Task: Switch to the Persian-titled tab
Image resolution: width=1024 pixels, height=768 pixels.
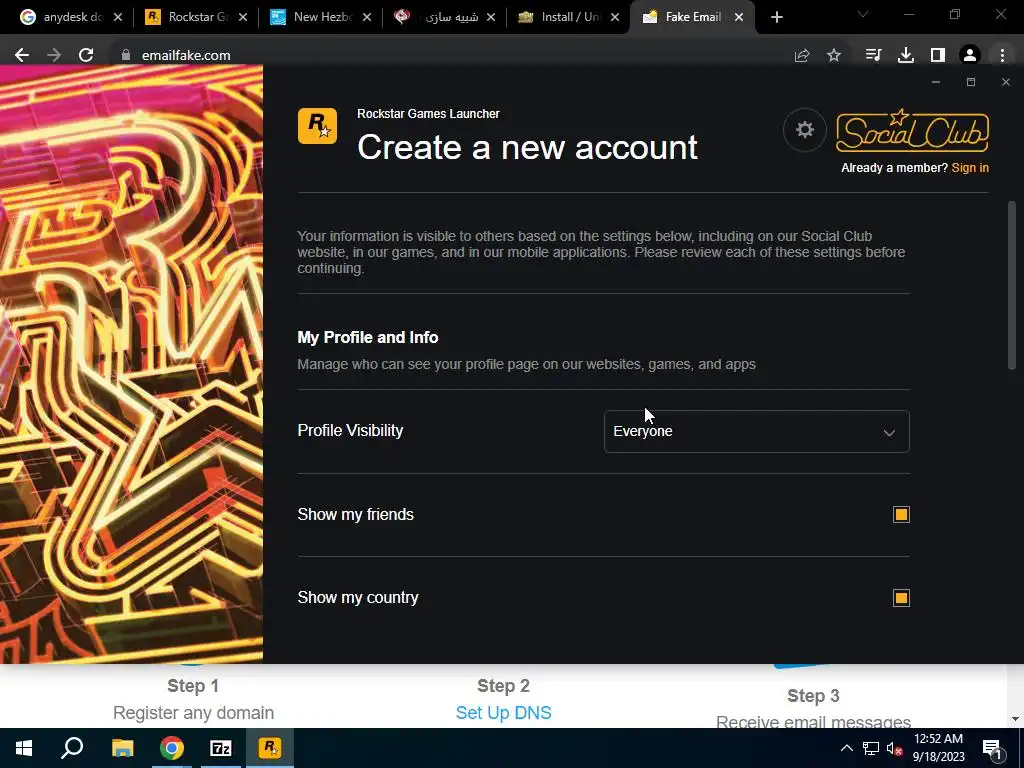Action: [443, 18]
